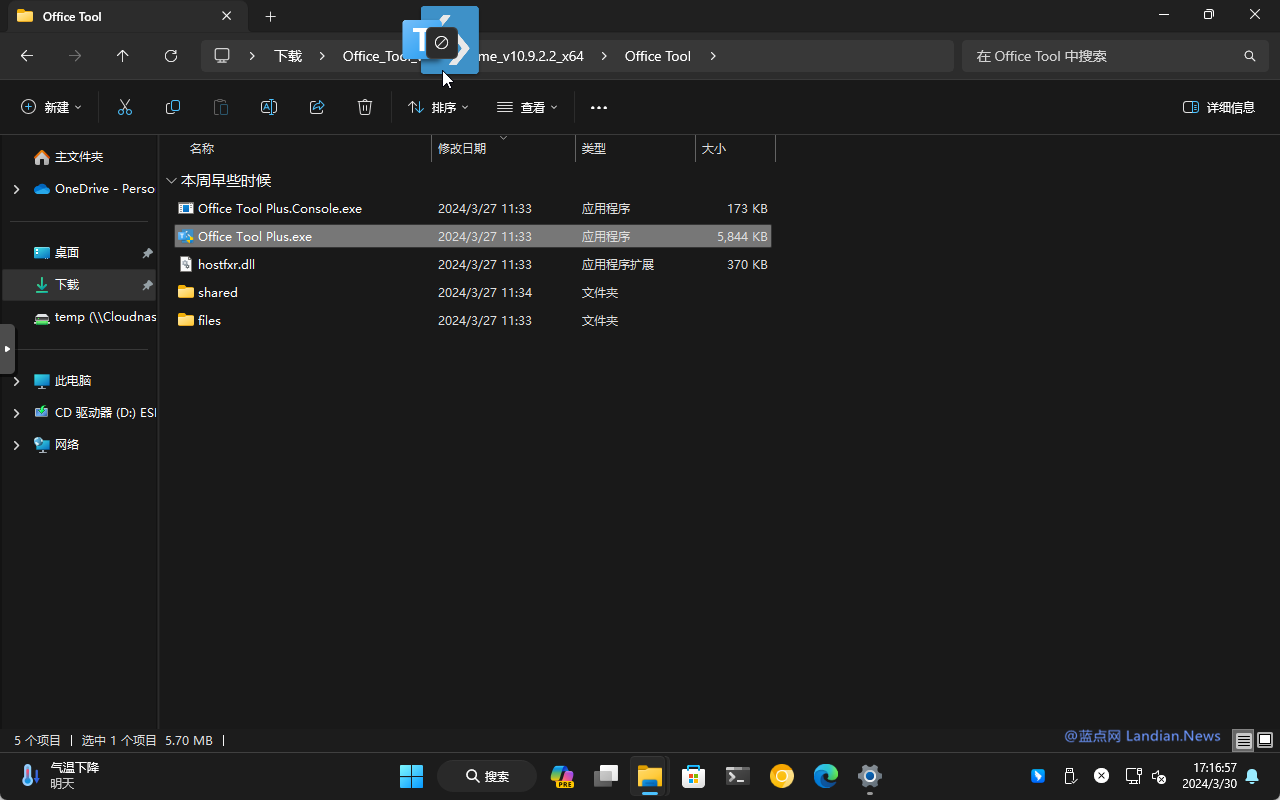Expand OneDrive - Personal tree node
Screen dimensions: 1280x800
click(16, 189)
